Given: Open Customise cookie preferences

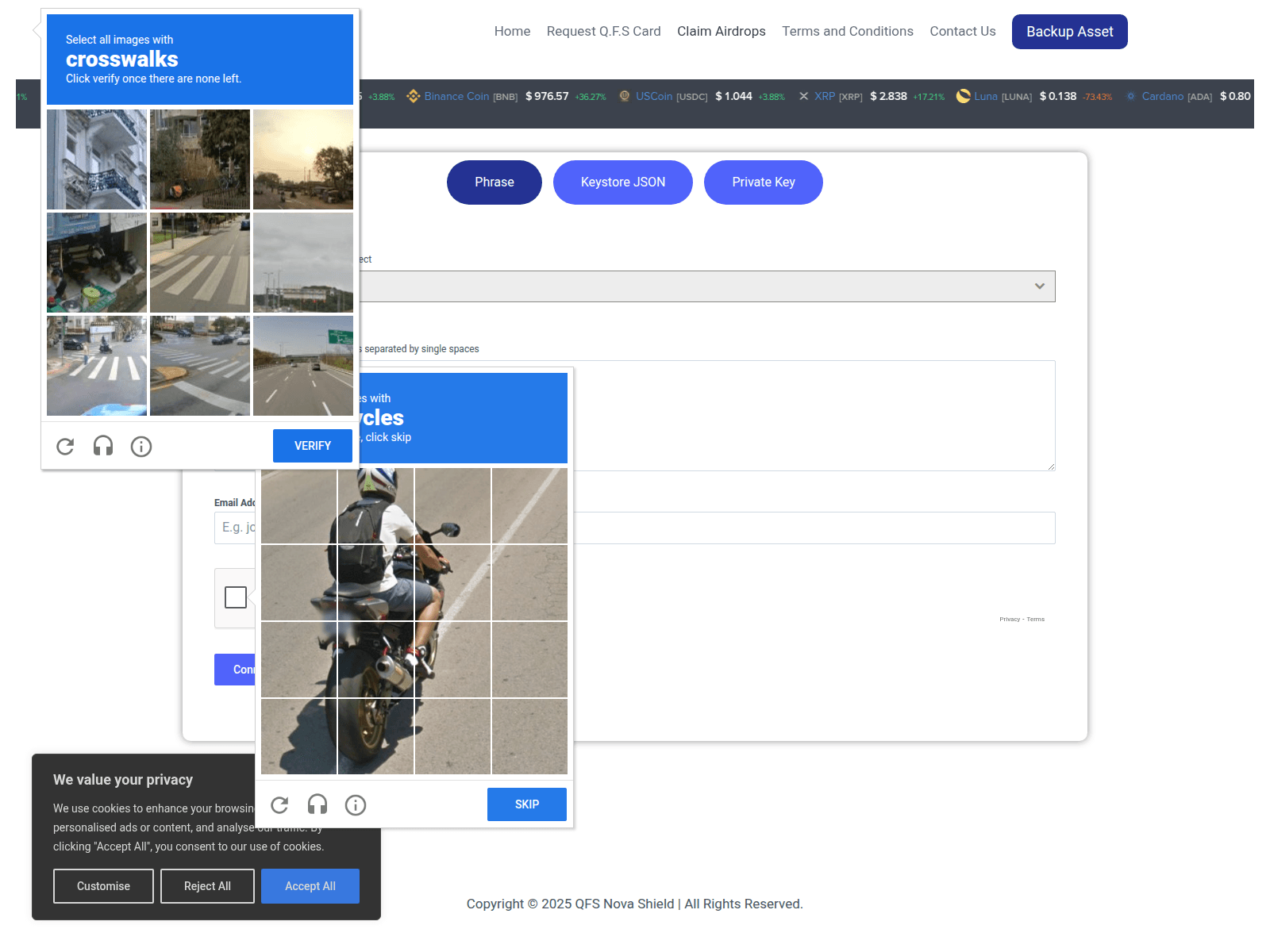Looking at the screenshot, I should (103, 886).
